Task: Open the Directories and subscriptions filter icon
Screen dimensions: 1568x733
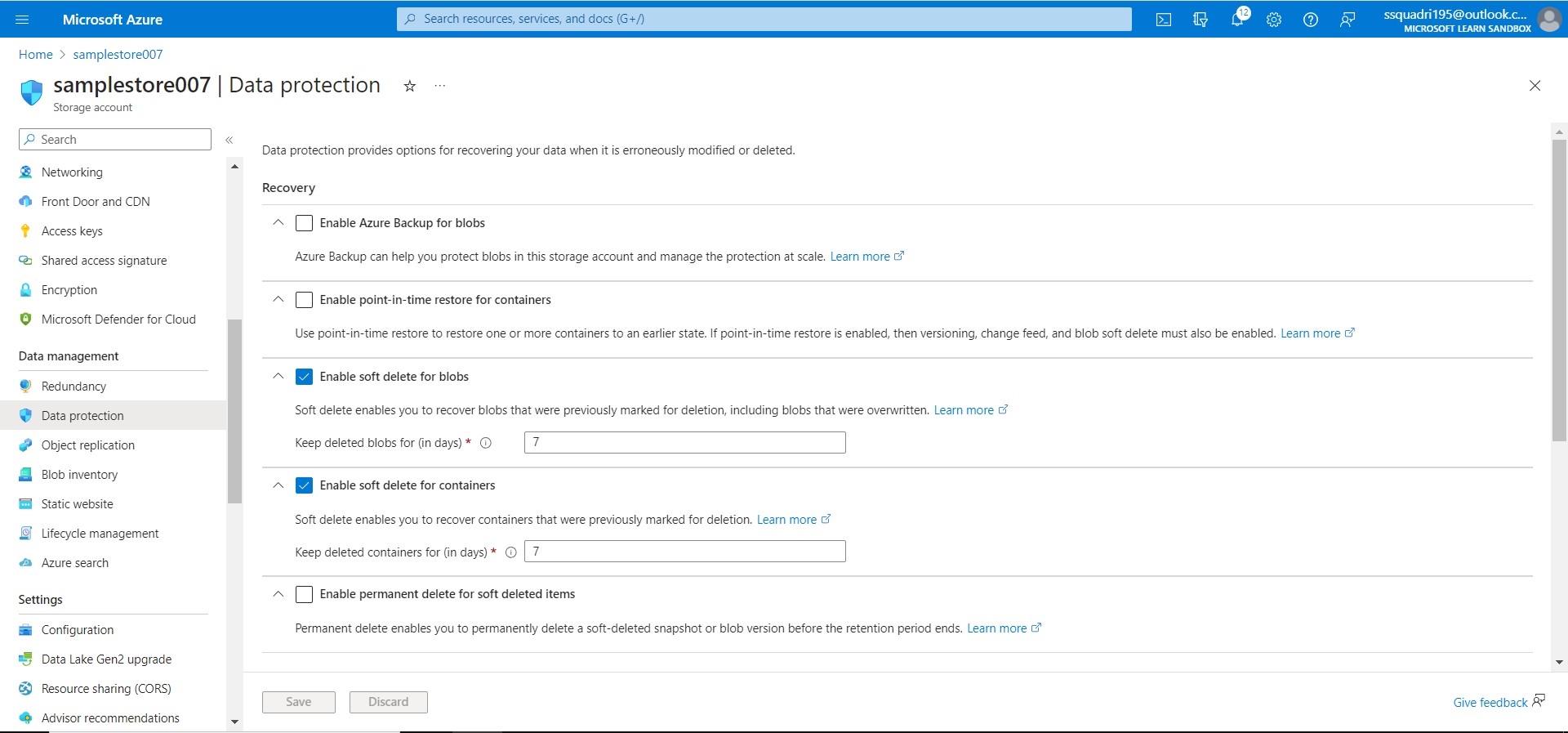Action: 1200,20
